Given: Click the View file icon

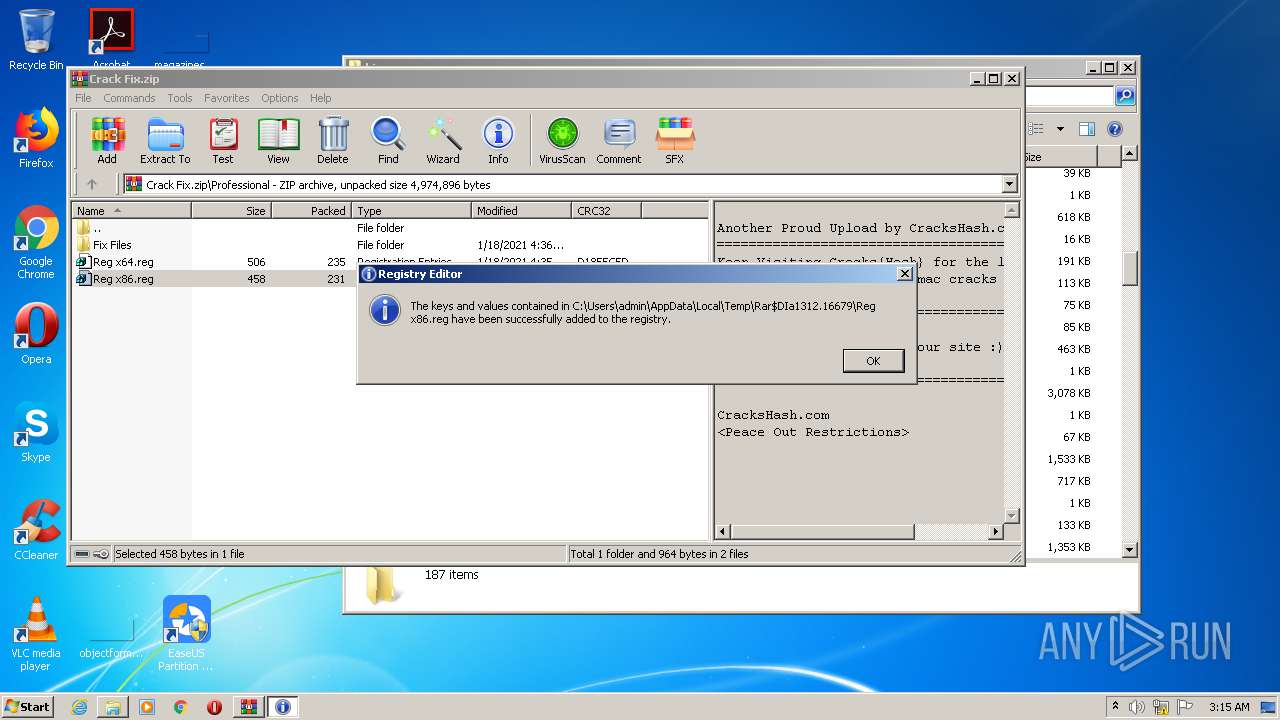Looking at the screenshot, I should click(278, 140).
